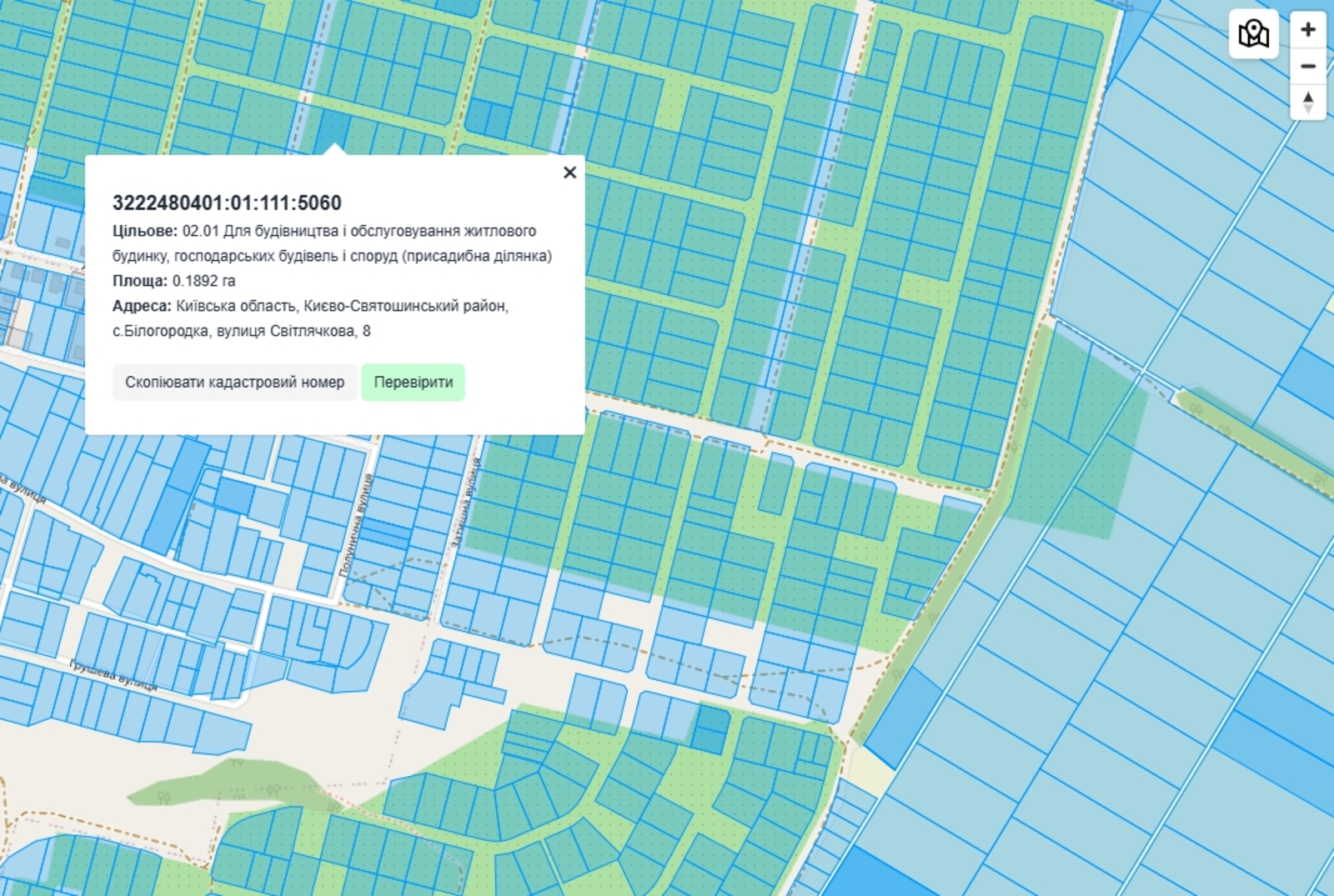
Task: Zoom in with the plus button
Action: [1307, 30]
